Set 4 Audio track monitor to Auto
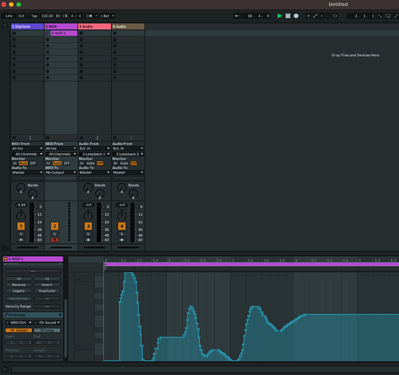Screen dimensions: 399x375 pyautogui.click(x=124, y=163)
